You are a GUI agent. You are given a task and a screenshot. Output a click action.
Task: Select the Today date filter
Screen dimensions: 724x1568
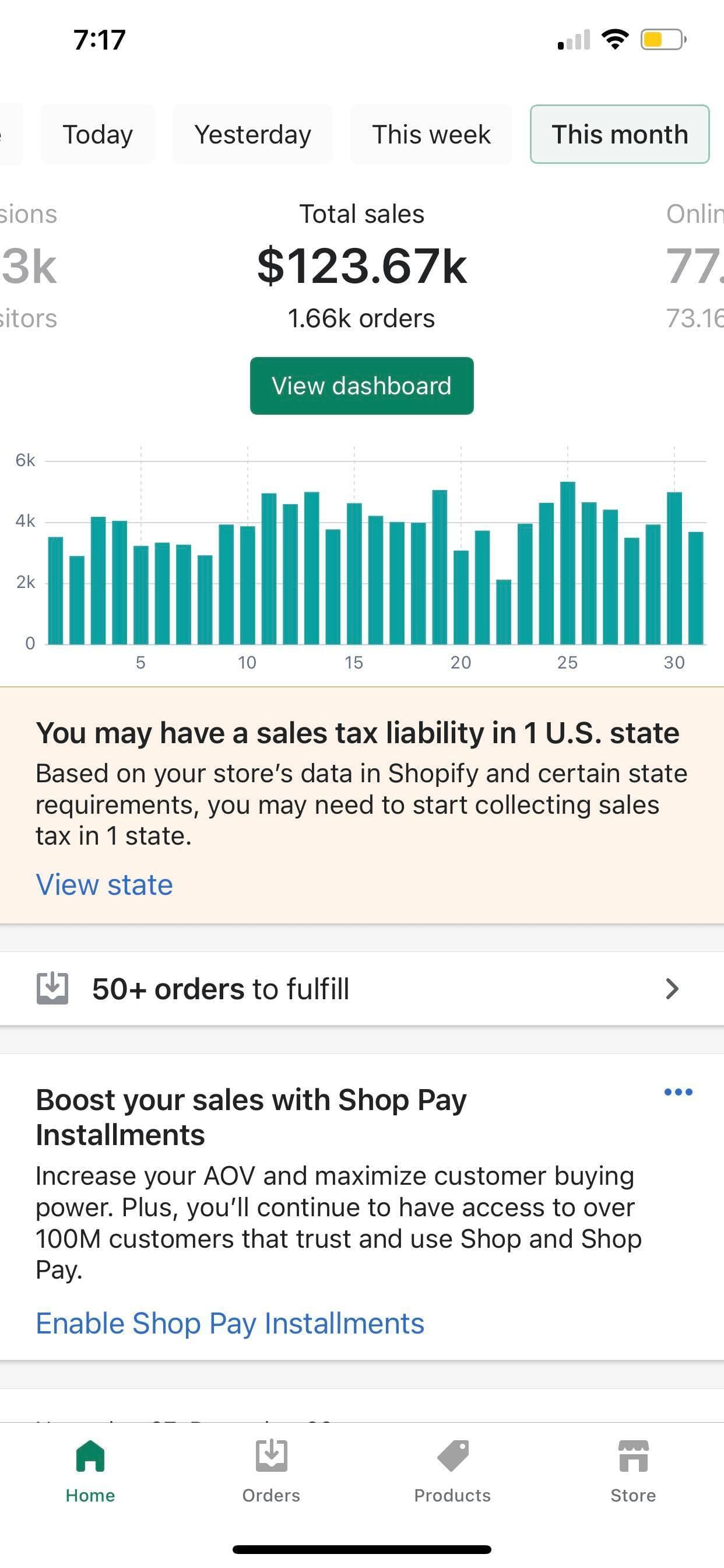pyautogui.click(x=98, y=134)
